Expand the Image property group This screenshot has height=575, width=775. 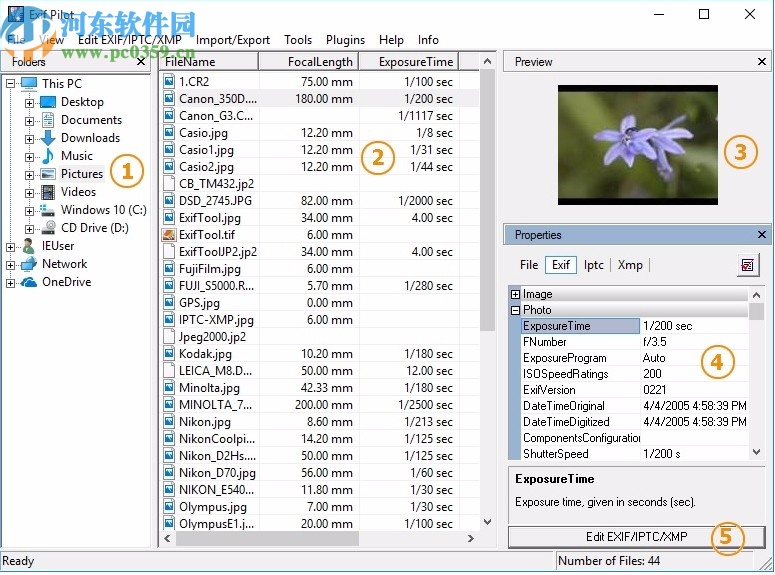click(516, 295)
